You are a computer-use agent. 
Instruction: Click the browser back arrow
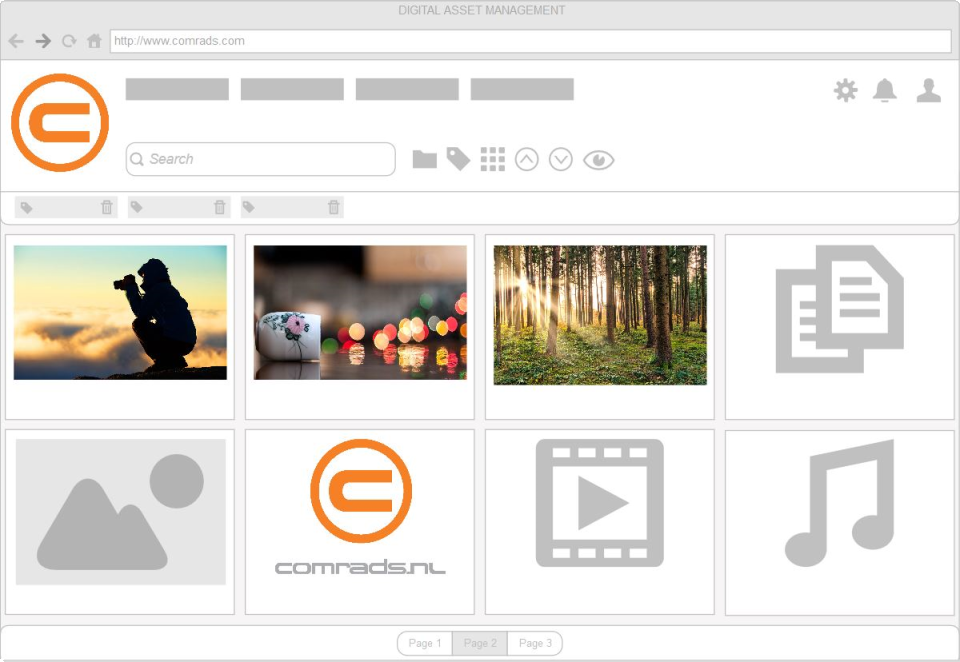(17, 41)
